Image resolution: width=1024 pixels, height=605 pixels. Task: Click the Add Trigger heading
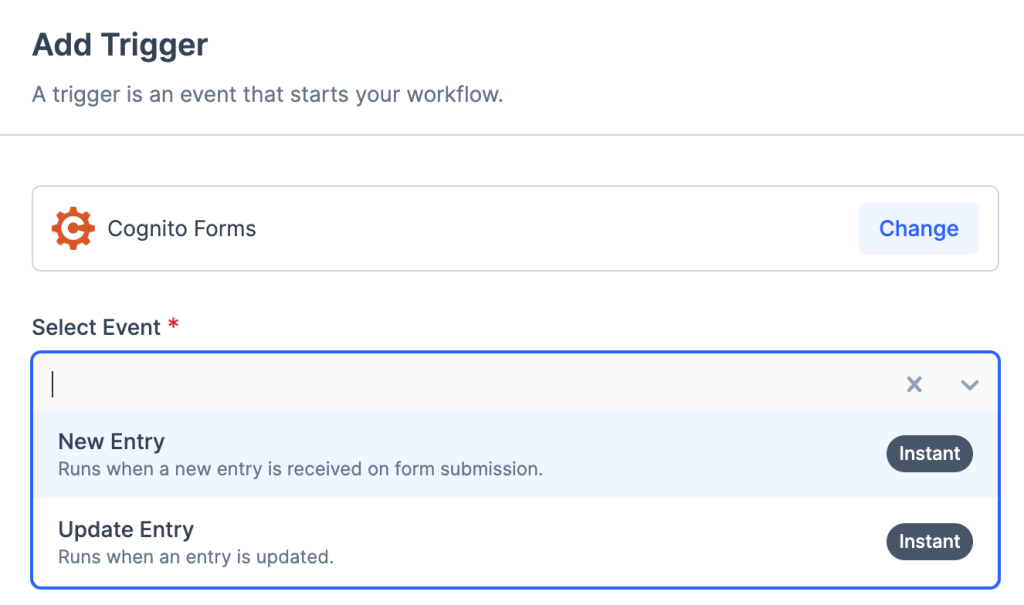[120, 45]
